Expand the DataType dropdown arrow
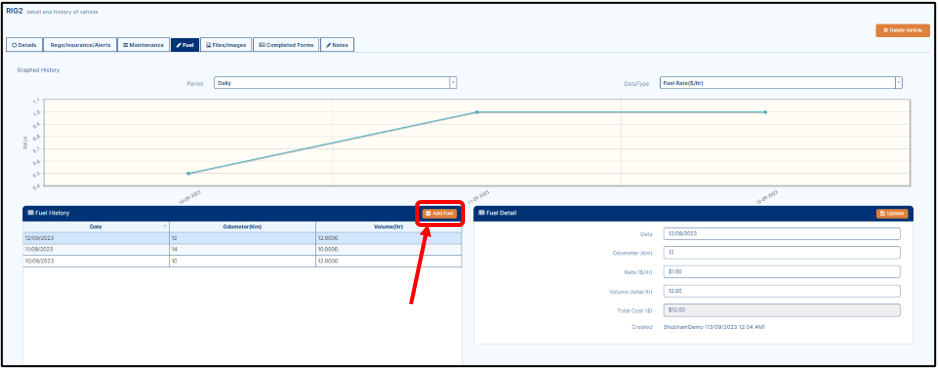This screenshot has width=938, height=369. 899,83
